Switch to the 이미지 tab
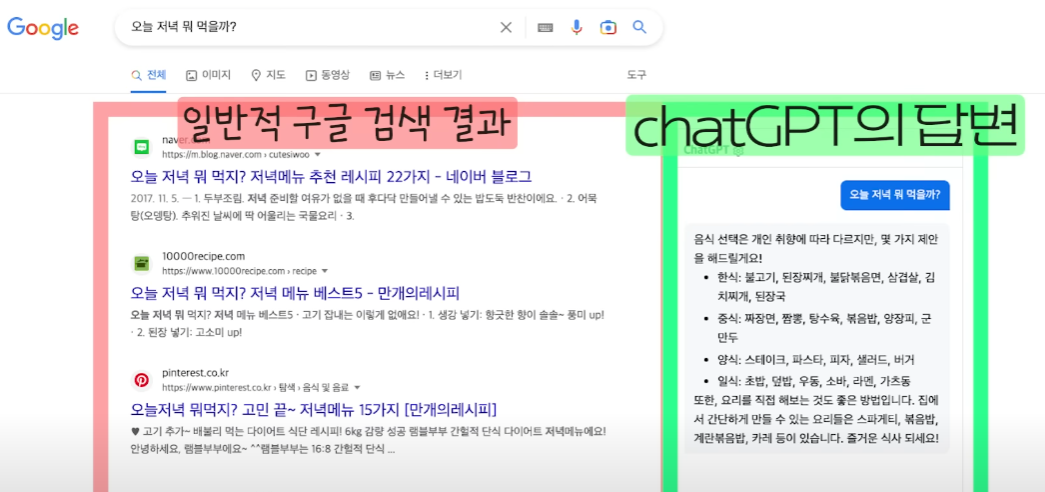 (x=209, y=75)
